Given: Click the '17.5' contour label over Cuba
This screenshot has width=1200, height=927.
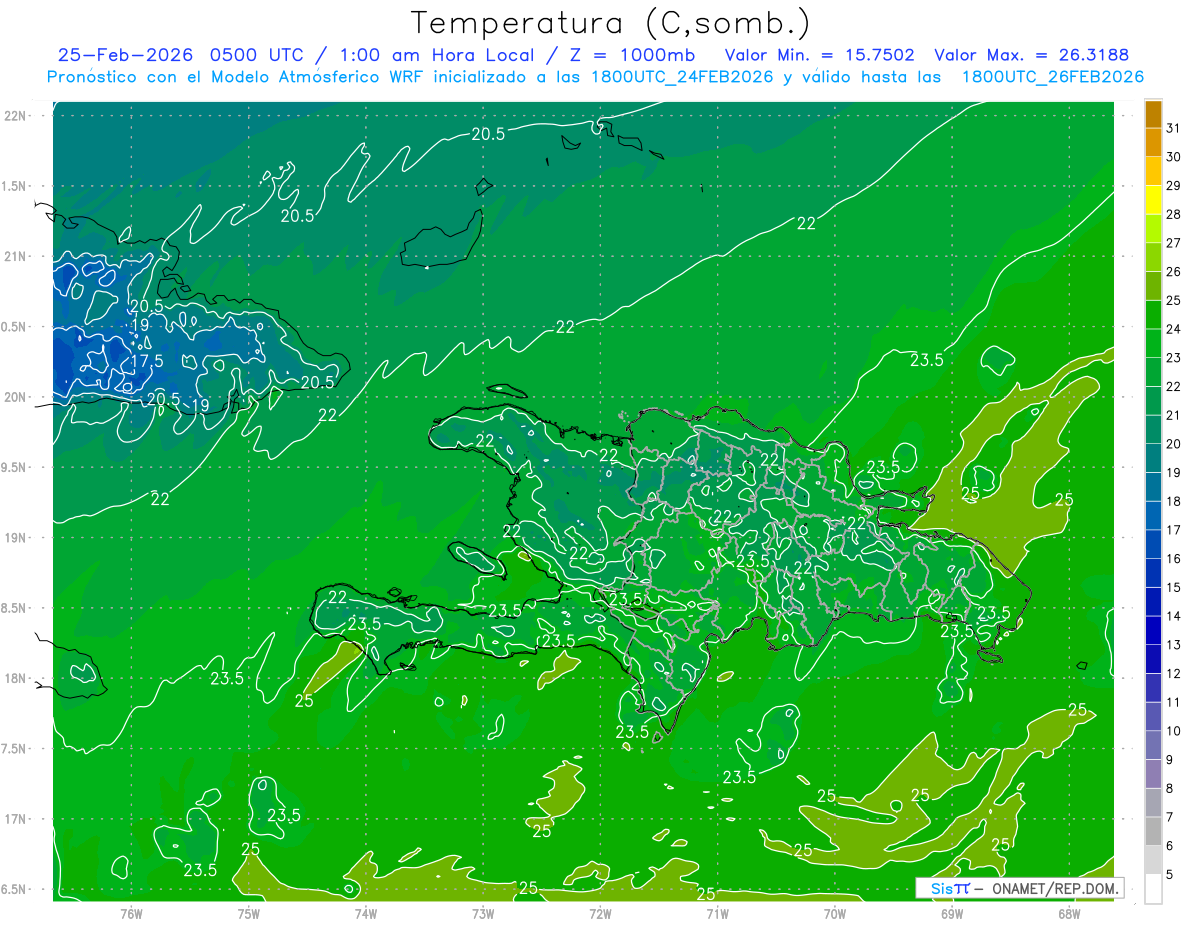Looking at the screenshot, I should tap(147, 361).
